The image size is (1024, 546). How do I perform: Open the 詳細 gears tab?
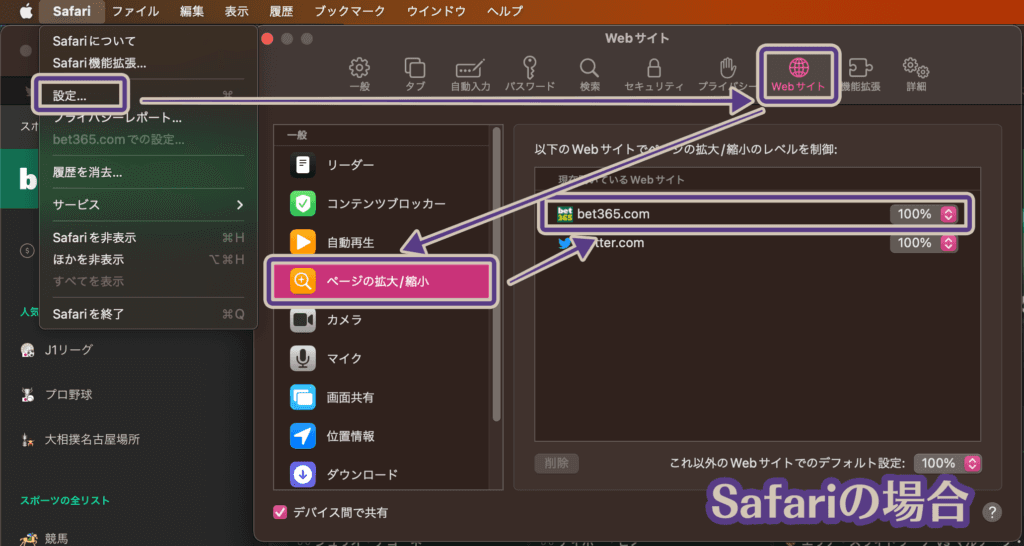tap(916, 74)
